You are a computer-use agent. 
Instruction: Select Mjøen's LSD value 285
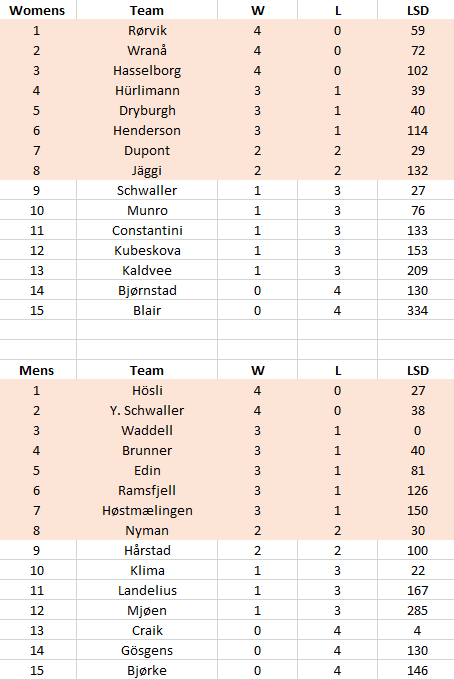(x=417, y=610)
